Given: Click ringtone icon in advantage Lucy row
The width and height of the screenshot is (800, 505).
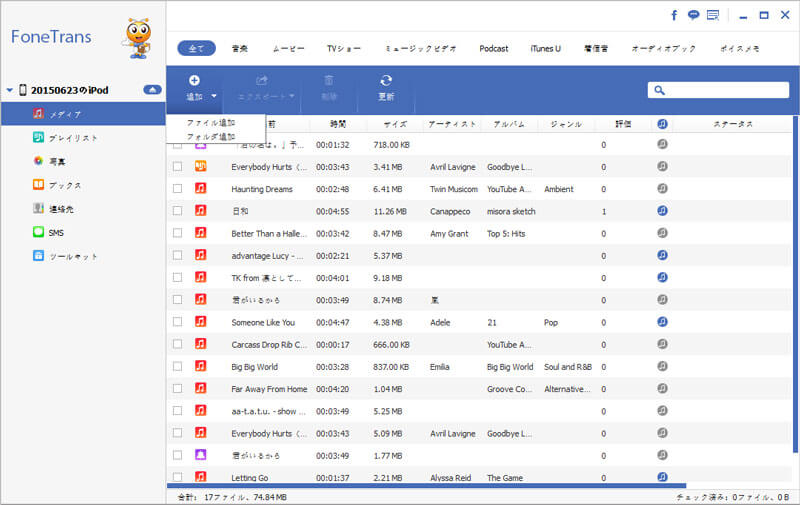Looking at the screenshot, I should [x=662, y=255].
